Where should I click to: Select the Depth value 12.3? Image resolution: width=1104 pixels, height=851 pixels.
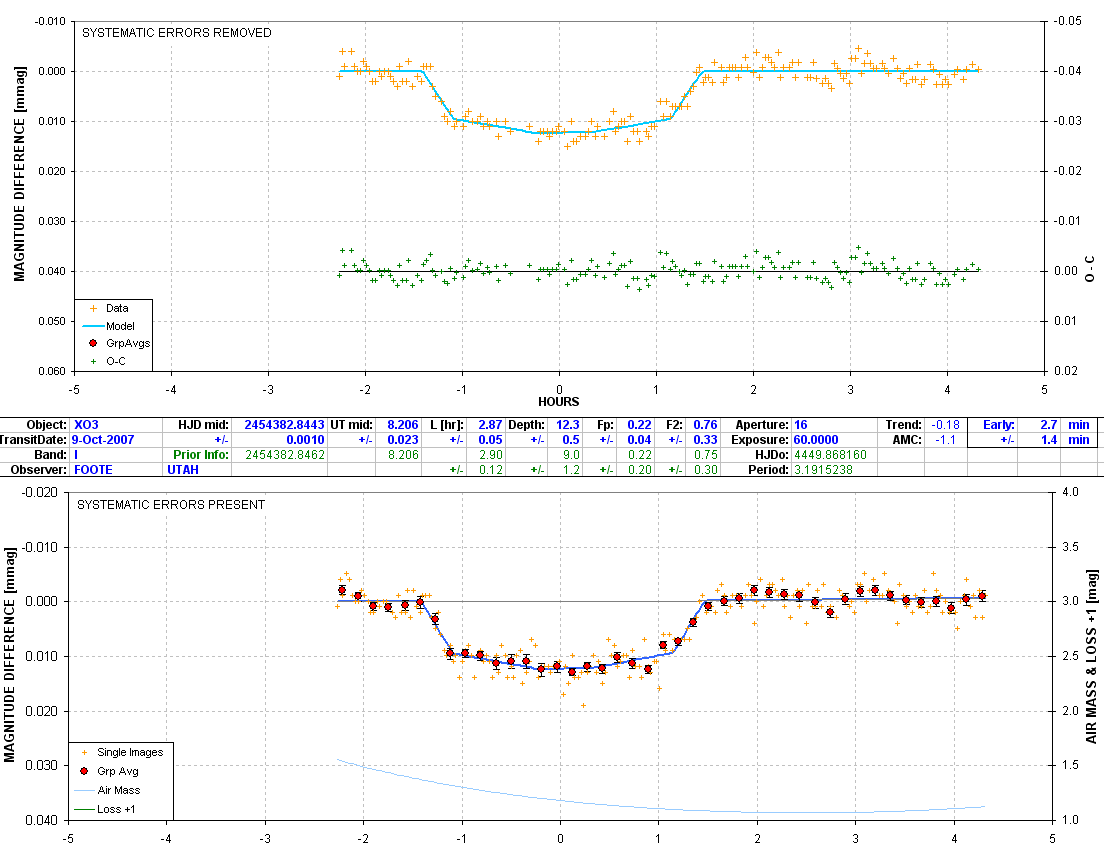pyautogui.click(x=567, y=424)
